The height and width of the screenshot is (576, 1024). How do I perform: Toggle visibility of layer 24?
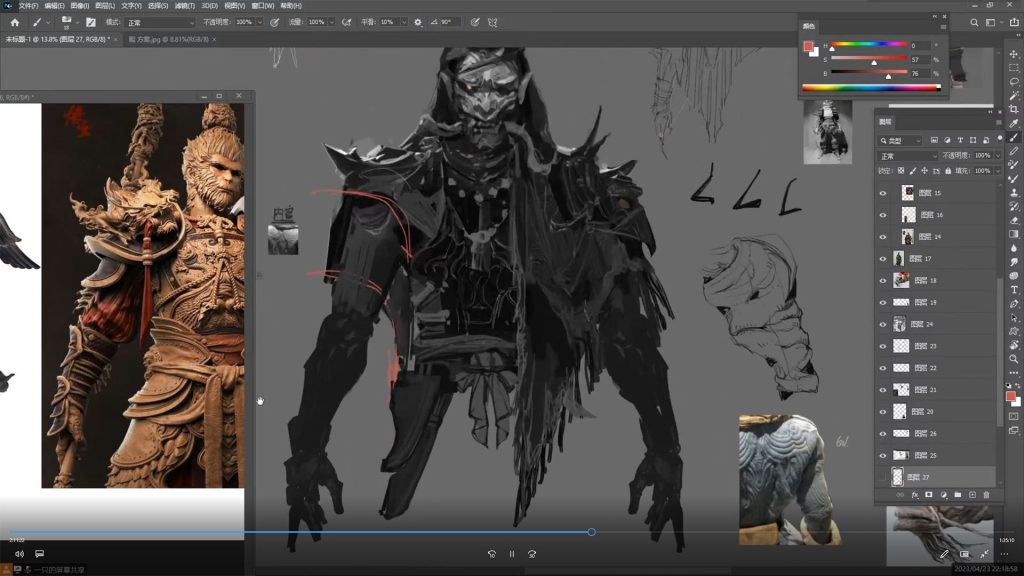tap(883, 325)
